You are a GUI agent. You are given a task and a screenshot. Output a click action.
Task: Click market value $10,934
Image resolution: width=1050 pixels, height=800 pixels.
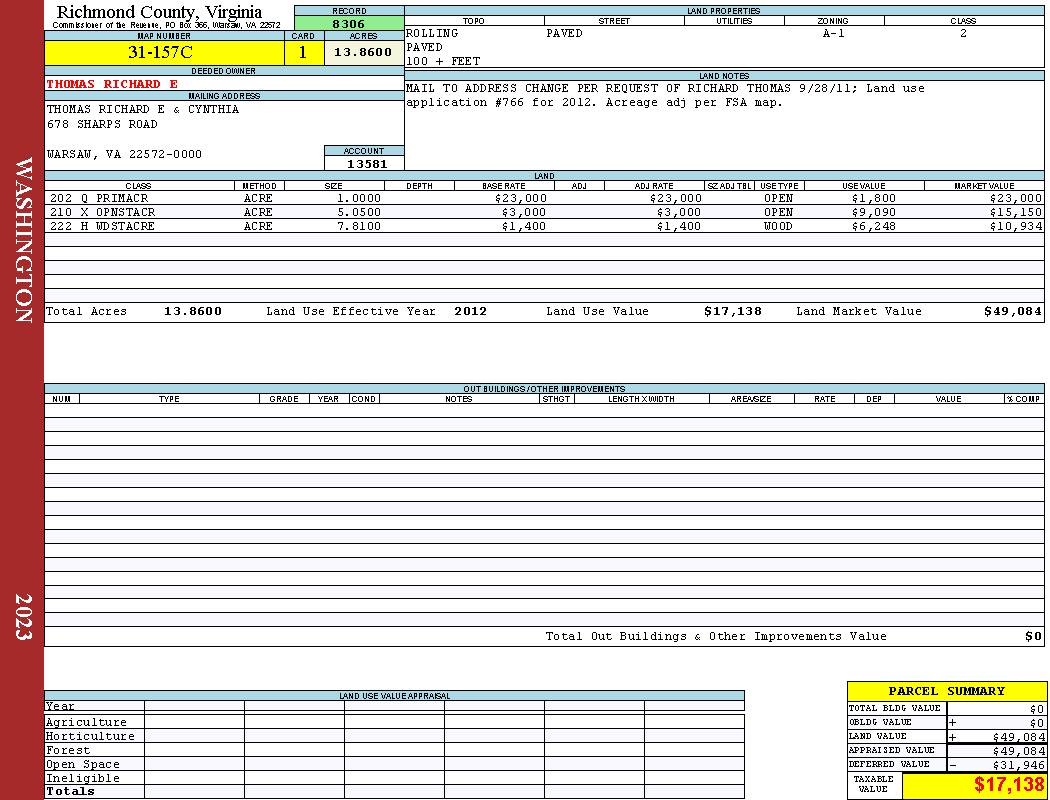pyautogui.click(x=1016, y=226)
